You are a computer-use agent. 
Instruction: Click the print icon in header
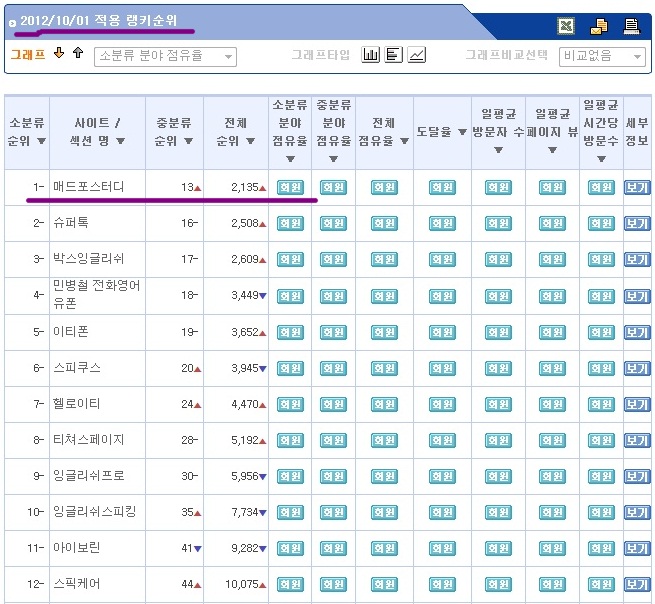click(632, 26)
